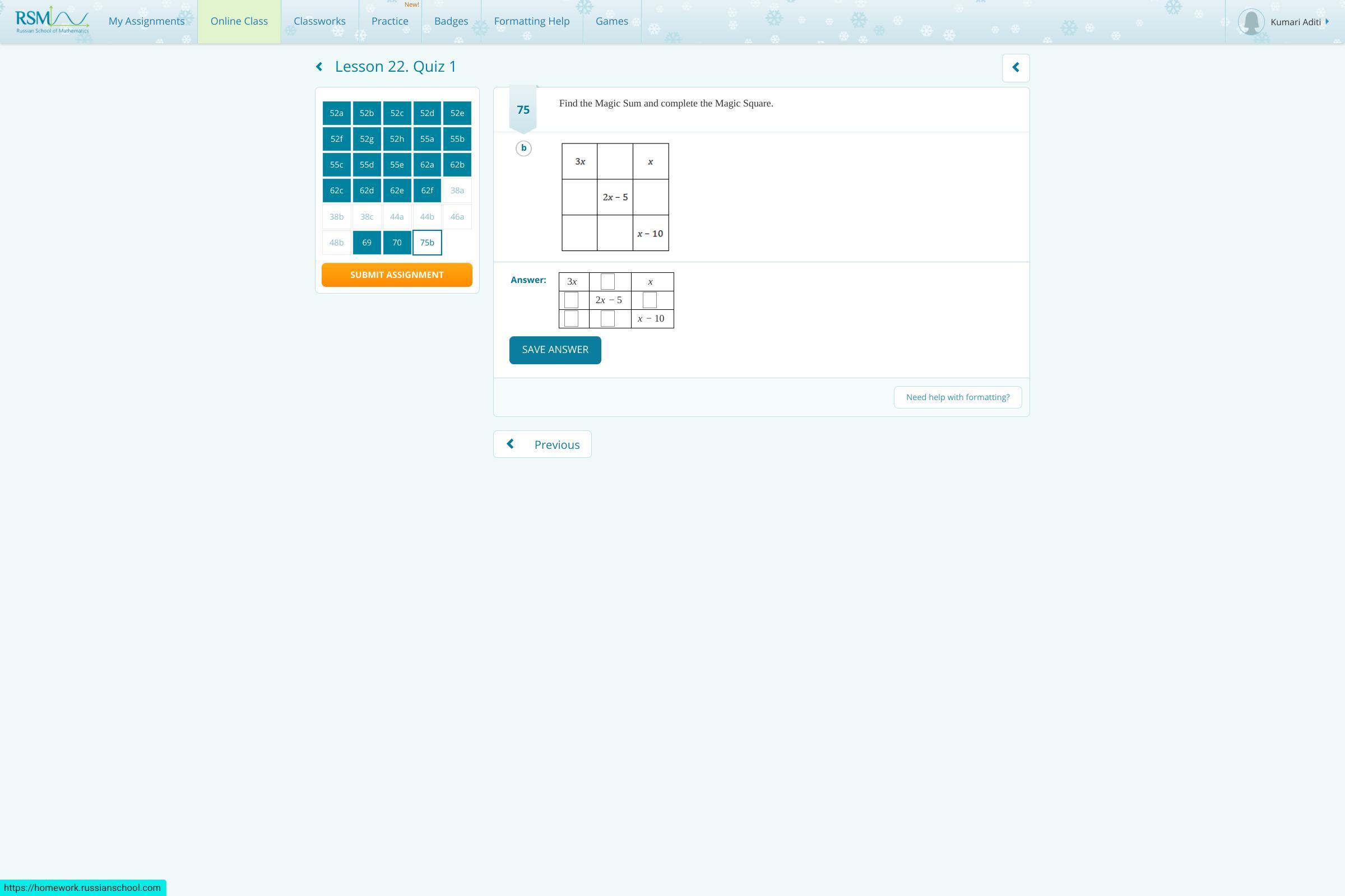Open the Practice menu item
1345x896 pixels.
tap(389, 21)
